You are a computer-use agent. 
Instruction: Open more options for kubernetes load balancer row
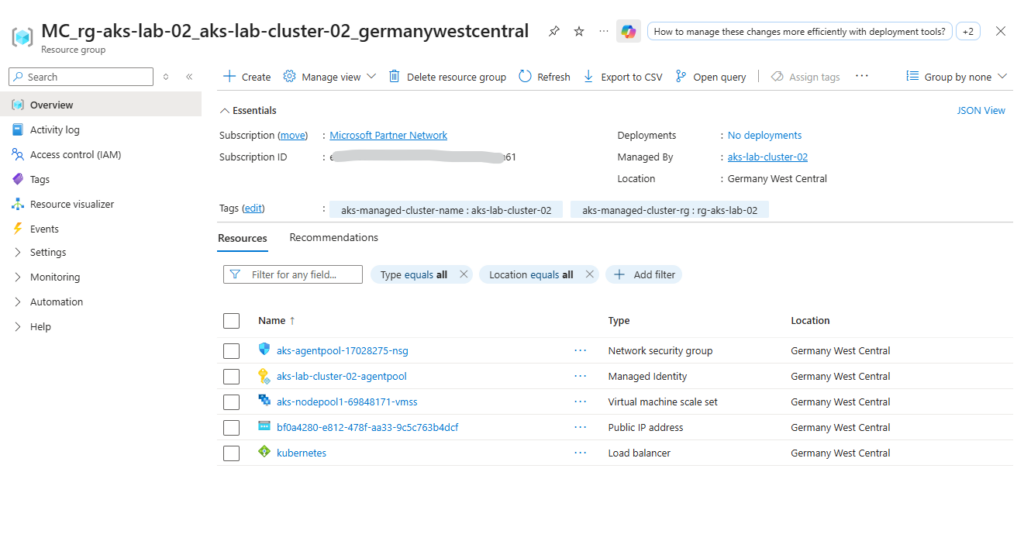[580, 453]
